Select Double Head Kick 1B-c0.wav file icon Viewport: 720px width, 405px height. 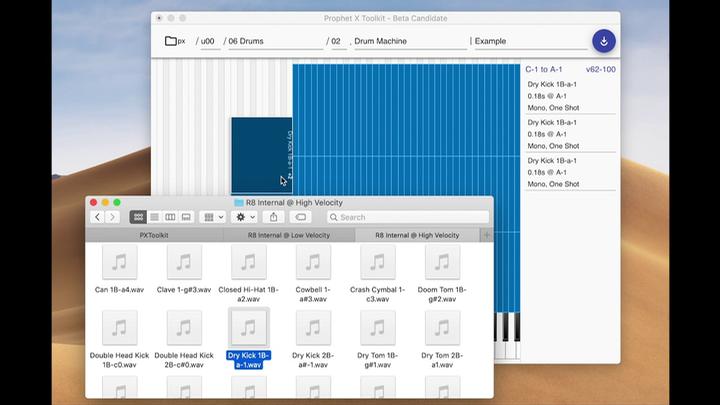(x=119, y=327)
